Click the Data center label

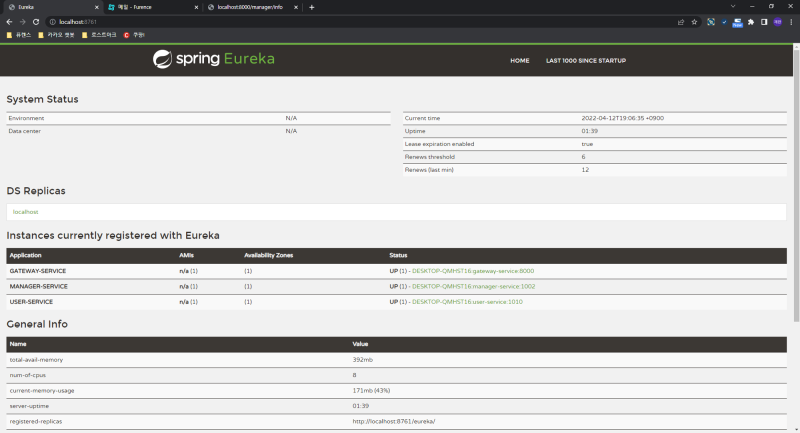point(24,131)
